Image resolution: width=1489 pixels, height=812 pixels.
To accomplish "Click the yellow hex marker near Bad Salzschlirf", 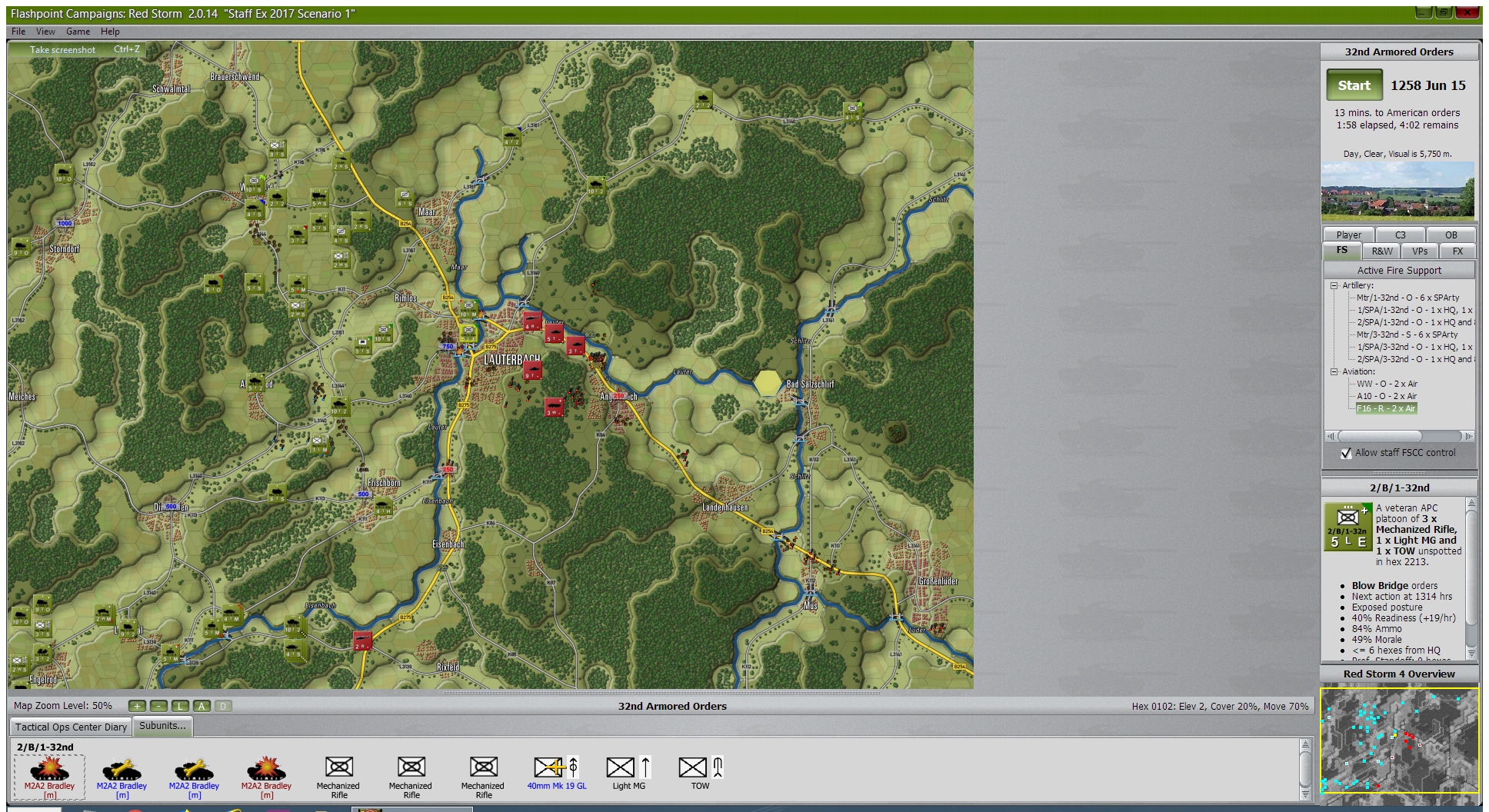I will (x=768, y=382).
